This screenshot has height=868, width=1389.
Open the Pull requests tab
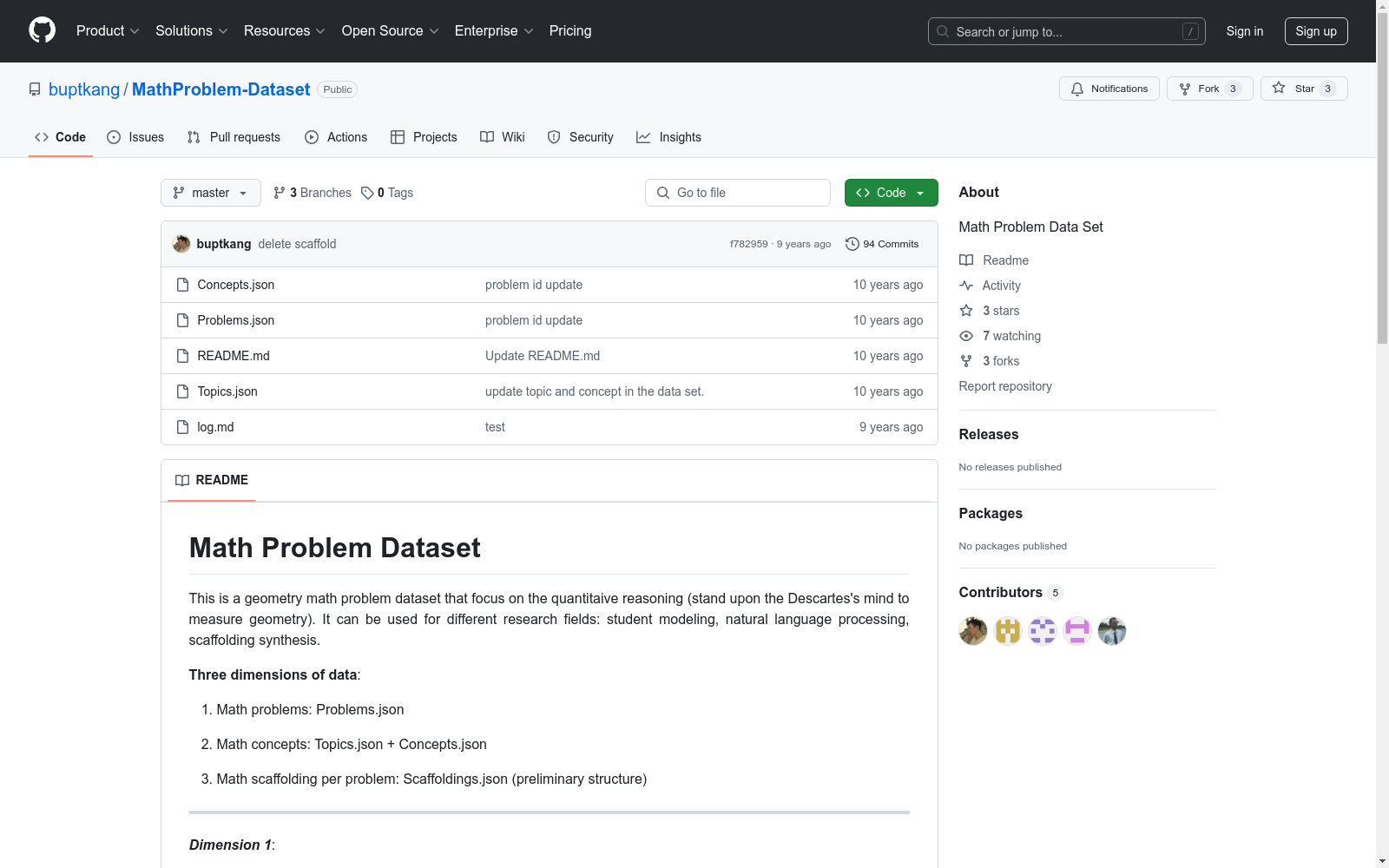[x=234, y=137]
